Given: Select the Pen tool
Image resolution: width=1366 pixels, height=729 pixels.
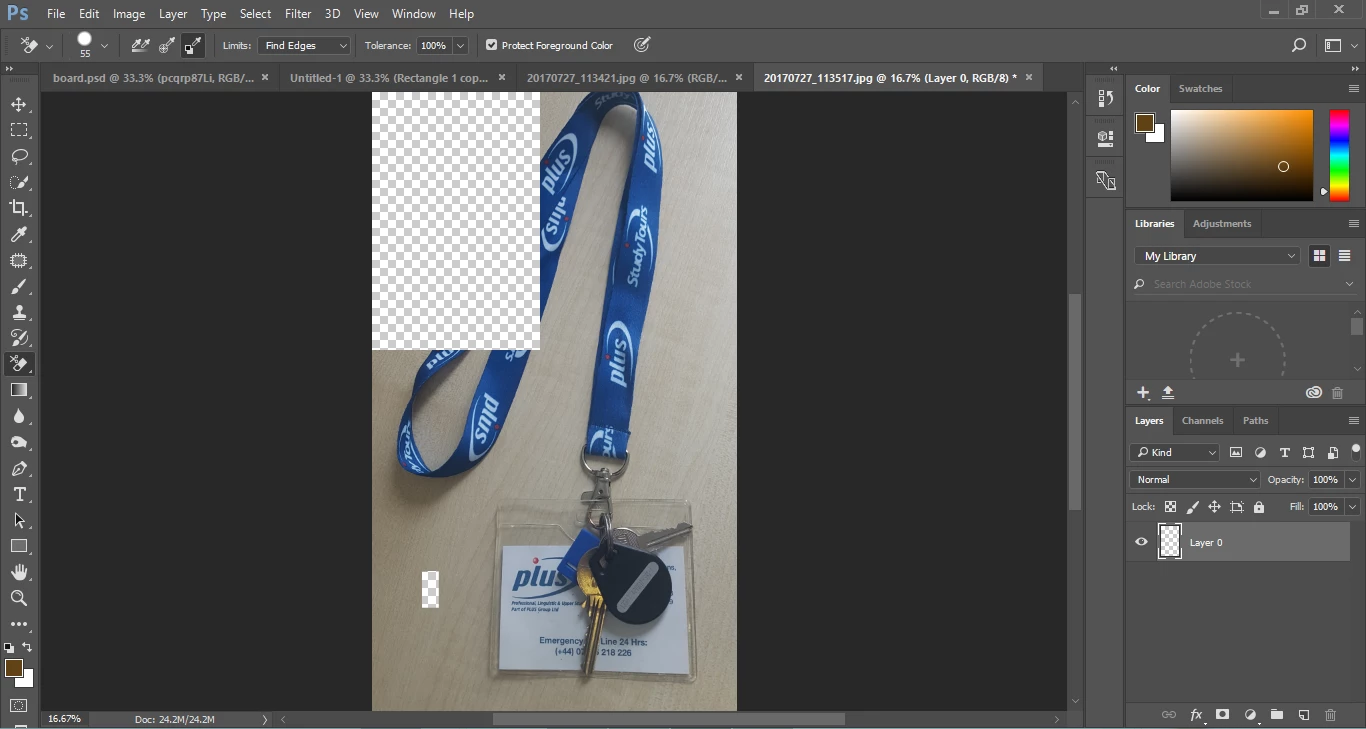Looking at the screenshot, I should coord(19,469).
